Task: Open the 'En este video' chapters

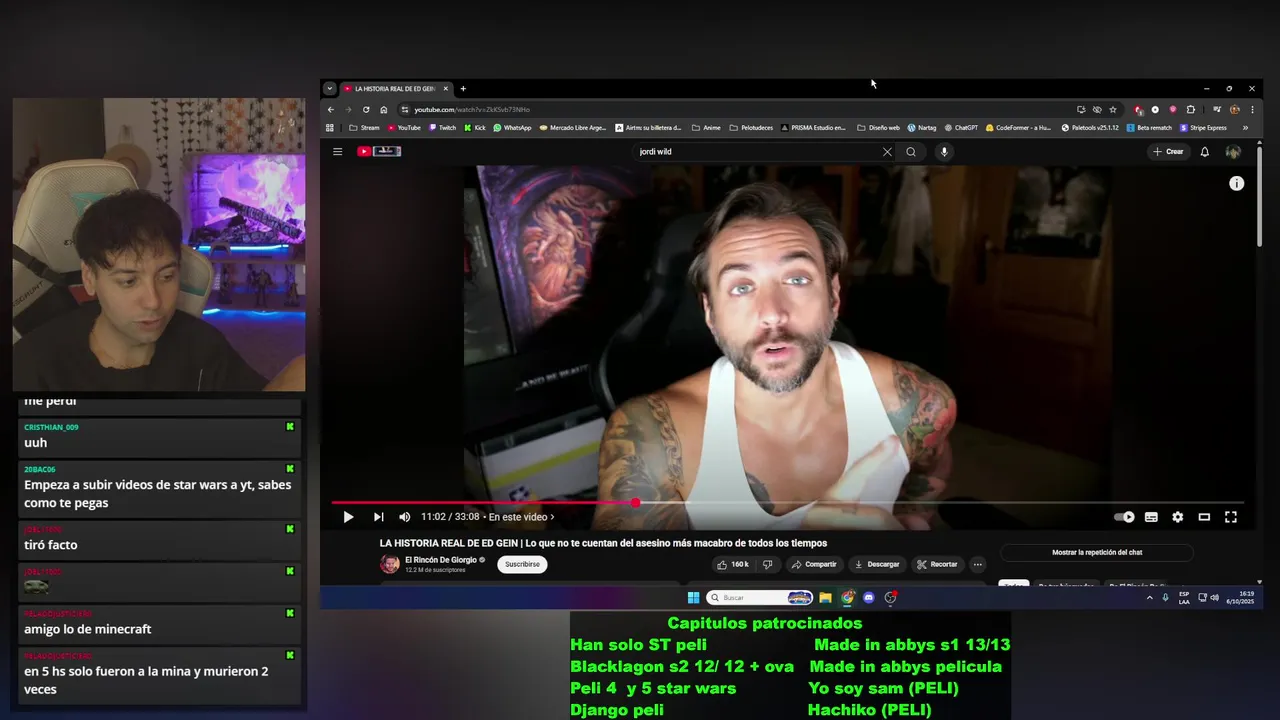Action: (x=521, y=517)
